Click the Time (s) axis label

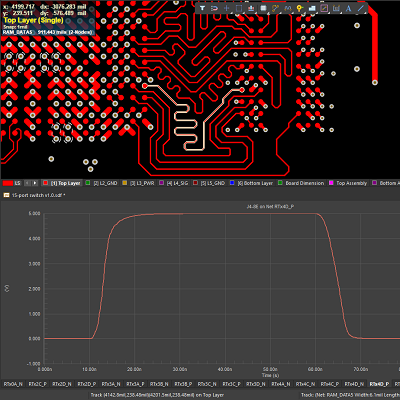(x=270, y=375)
